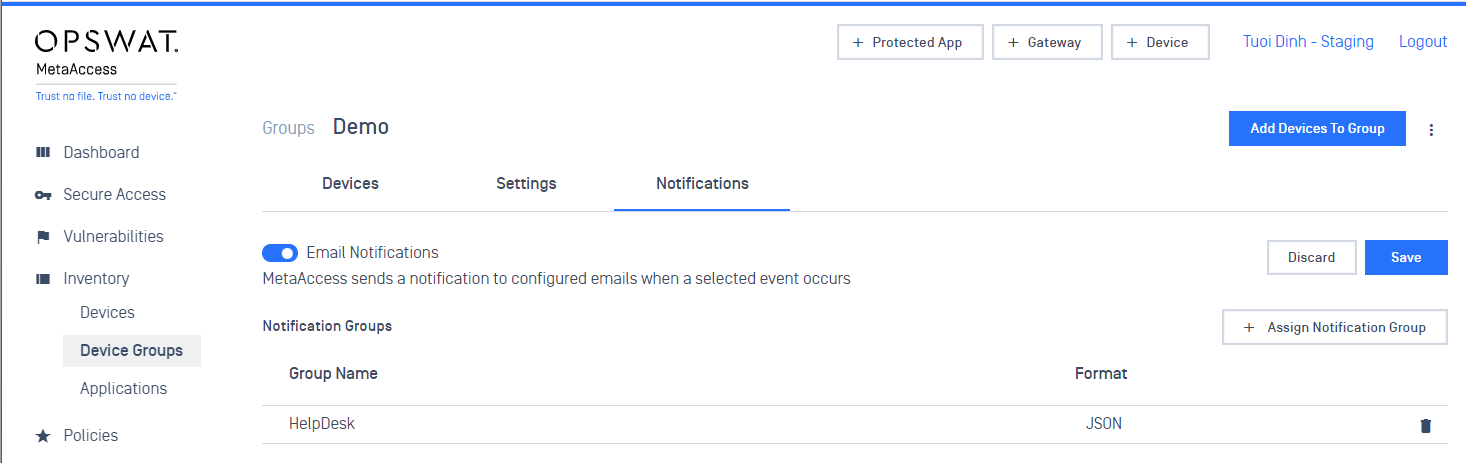
Task: Click Add Devices To Group button
Action: point(1317,128)
